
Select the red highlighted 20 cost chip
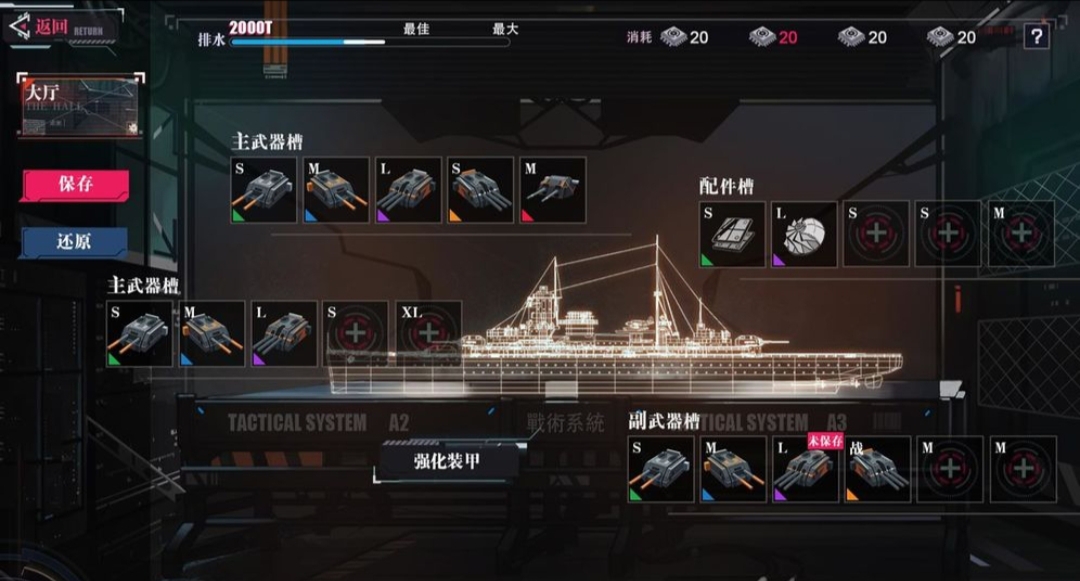click(x=773, y=36)
